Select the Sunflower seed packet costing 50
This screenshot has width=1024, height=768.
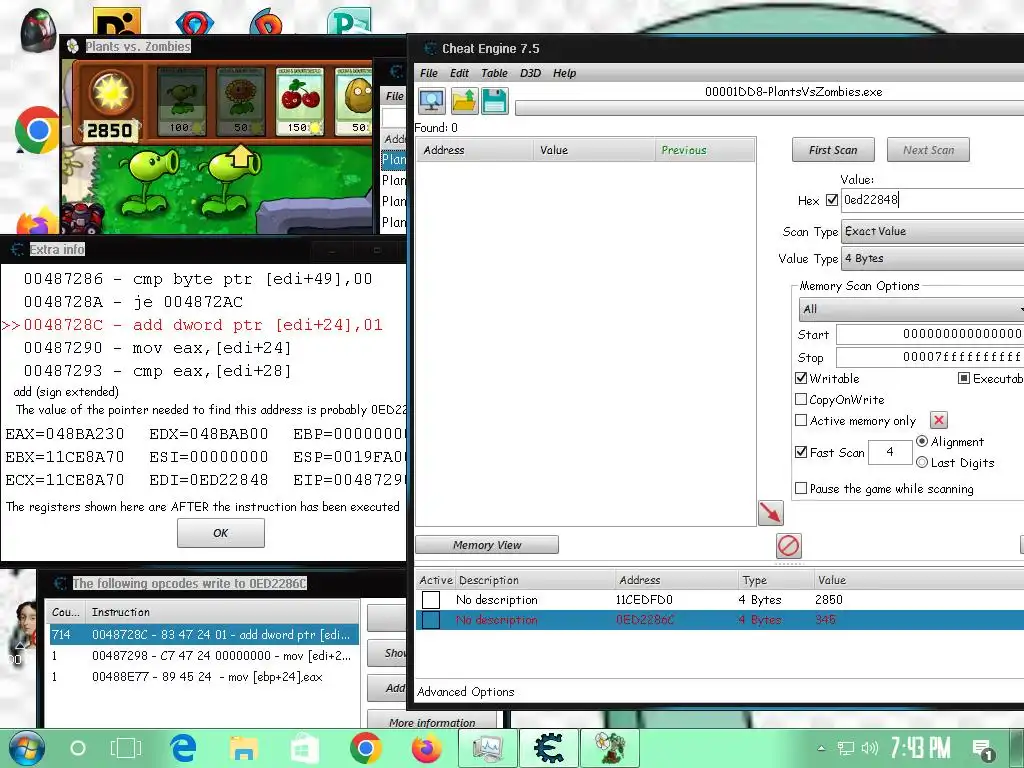pos(240,101)
